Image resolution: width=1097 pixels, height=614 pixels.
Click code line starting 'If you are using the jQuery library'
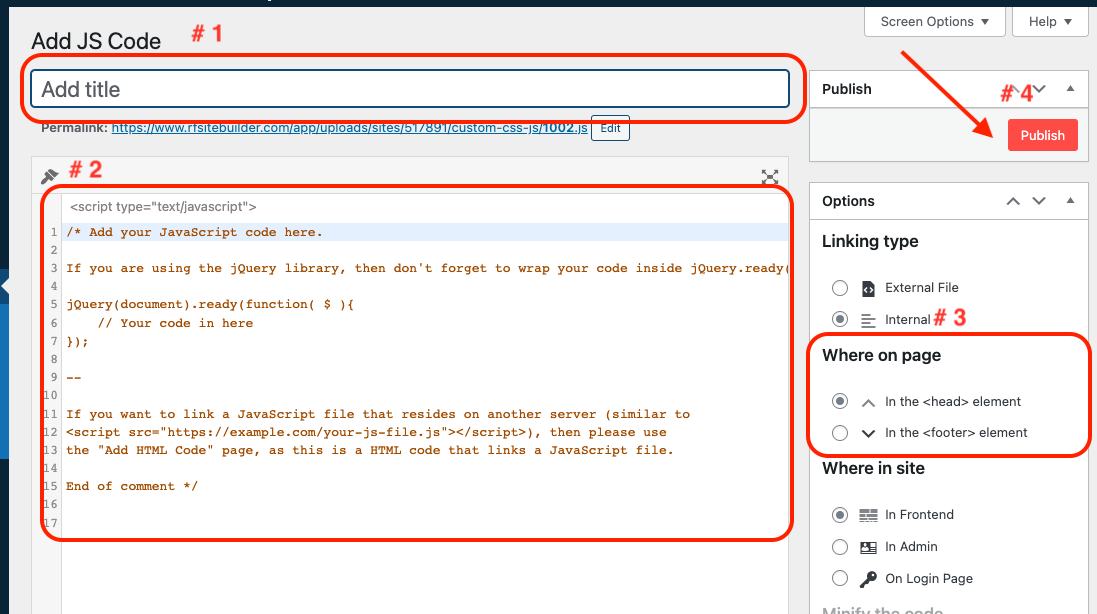pos(427,269)
